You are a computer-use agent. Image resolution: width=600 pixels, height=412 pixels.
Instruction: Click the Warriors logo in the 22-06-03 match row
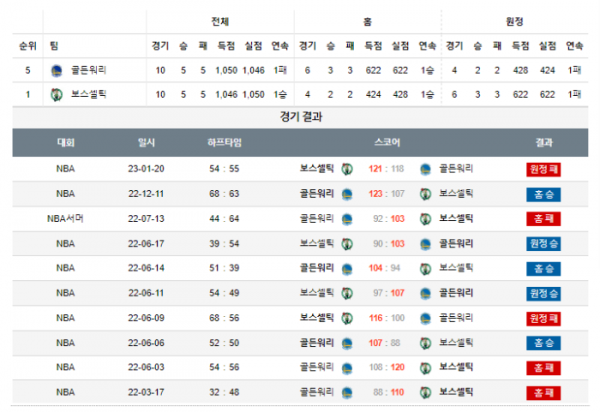(x=347, y=368)
